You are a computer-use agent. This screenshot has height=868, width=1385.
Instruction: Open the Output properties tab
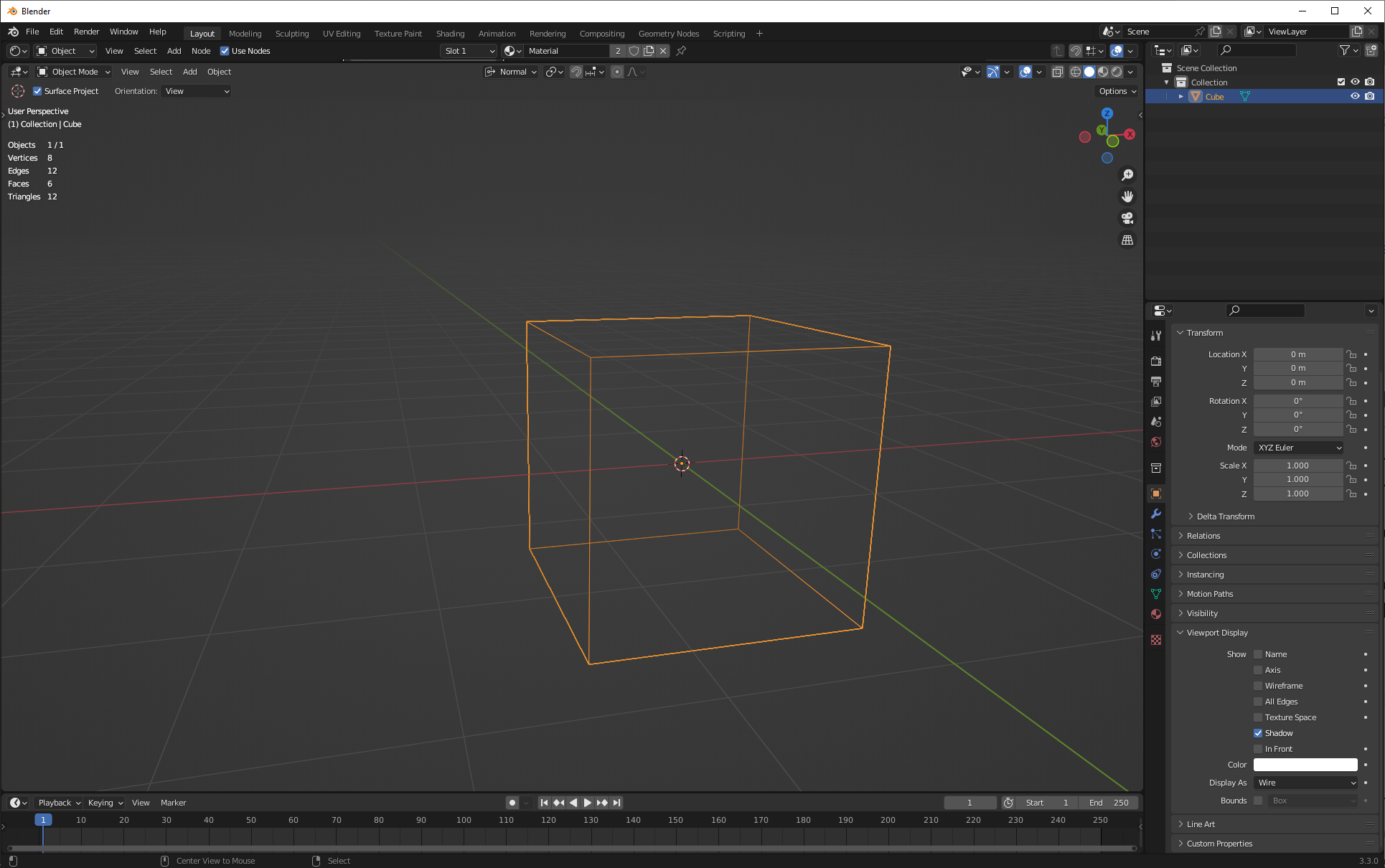(x=1156, y=382)
